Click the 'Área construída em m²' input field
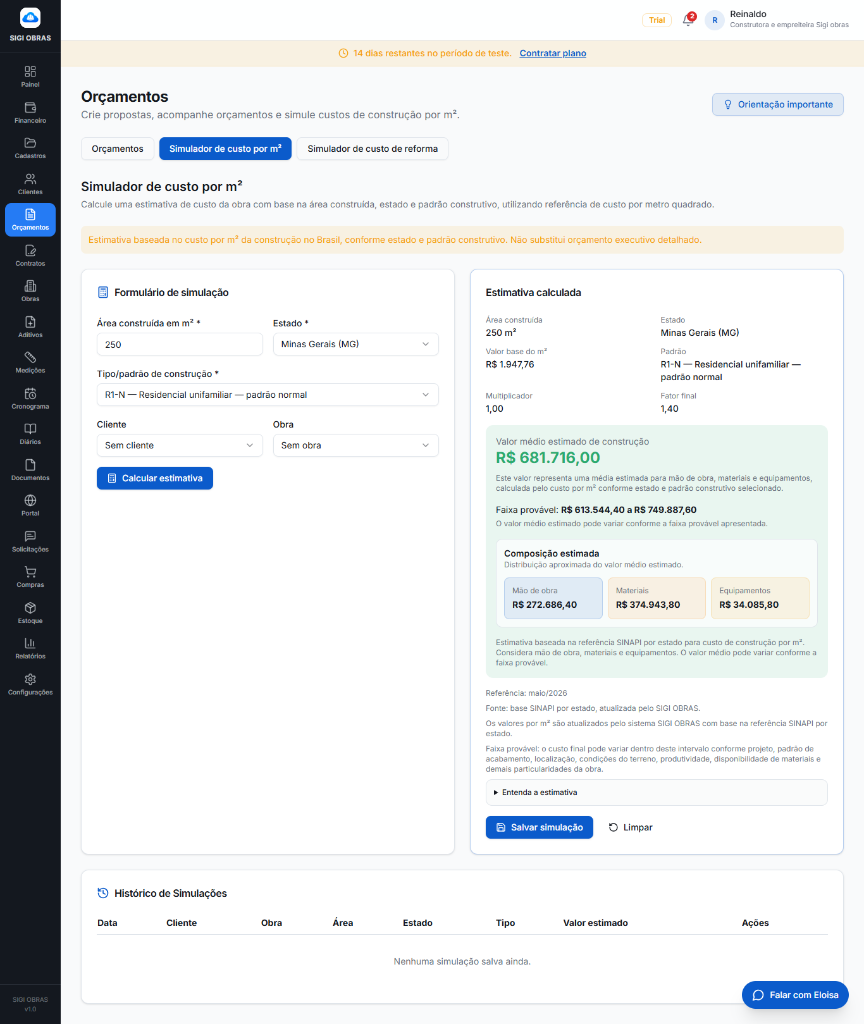 pos(180,344)
